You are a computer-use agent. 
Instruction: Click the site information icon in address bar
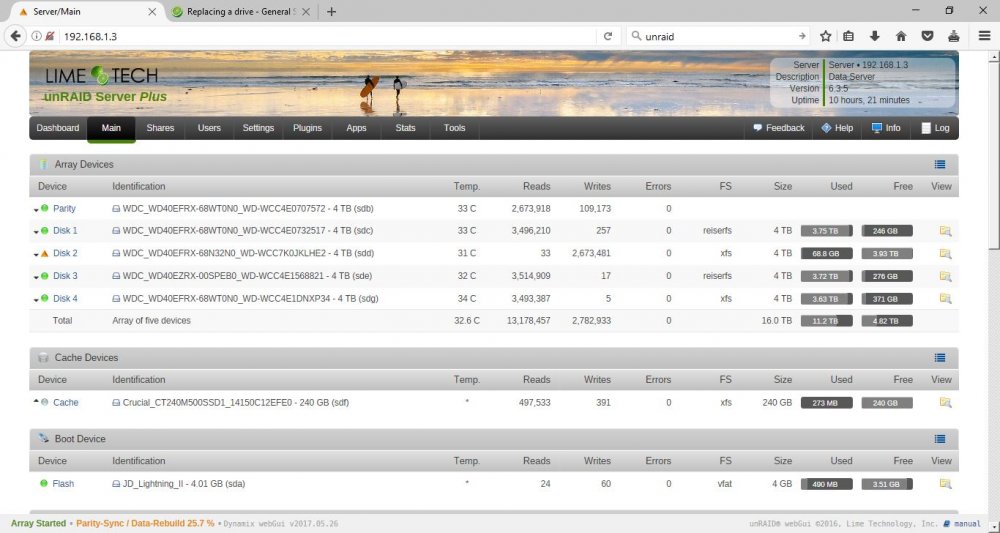coord(36,36)
